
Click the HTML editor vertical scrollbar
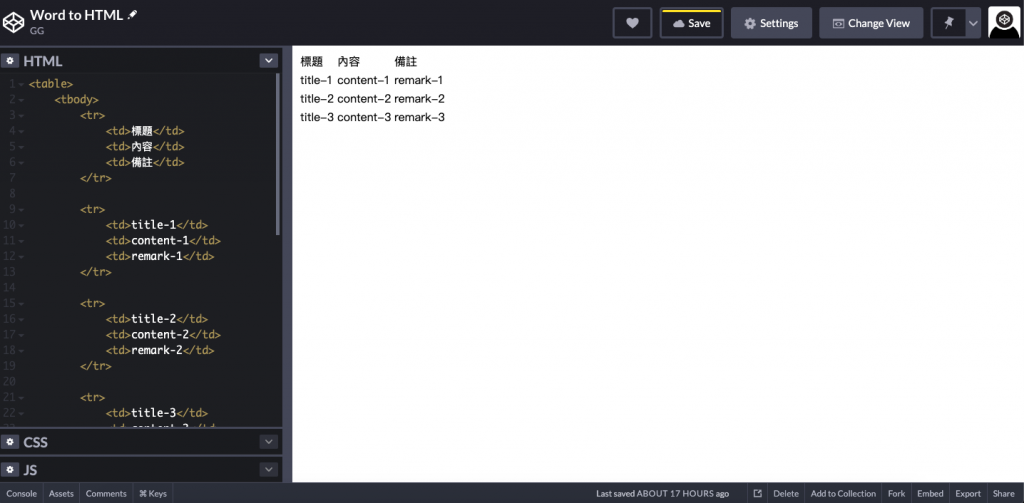pyautogui.click(x=279, y=154)
